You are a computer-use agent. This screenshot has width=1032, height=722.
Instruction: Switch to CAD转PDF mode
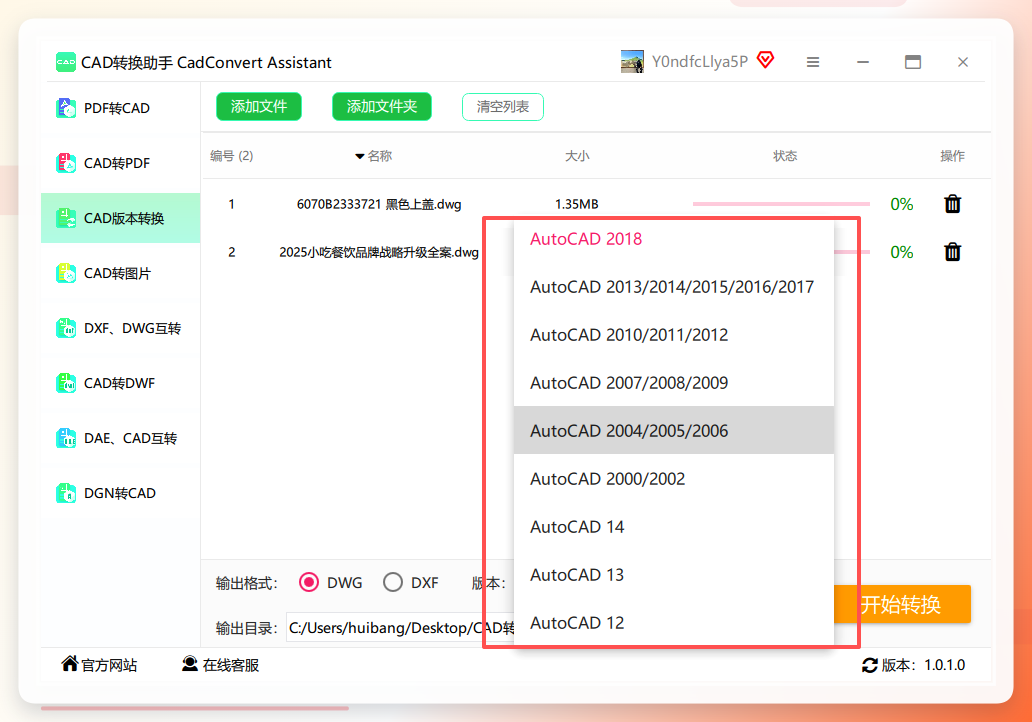(120, 163)
